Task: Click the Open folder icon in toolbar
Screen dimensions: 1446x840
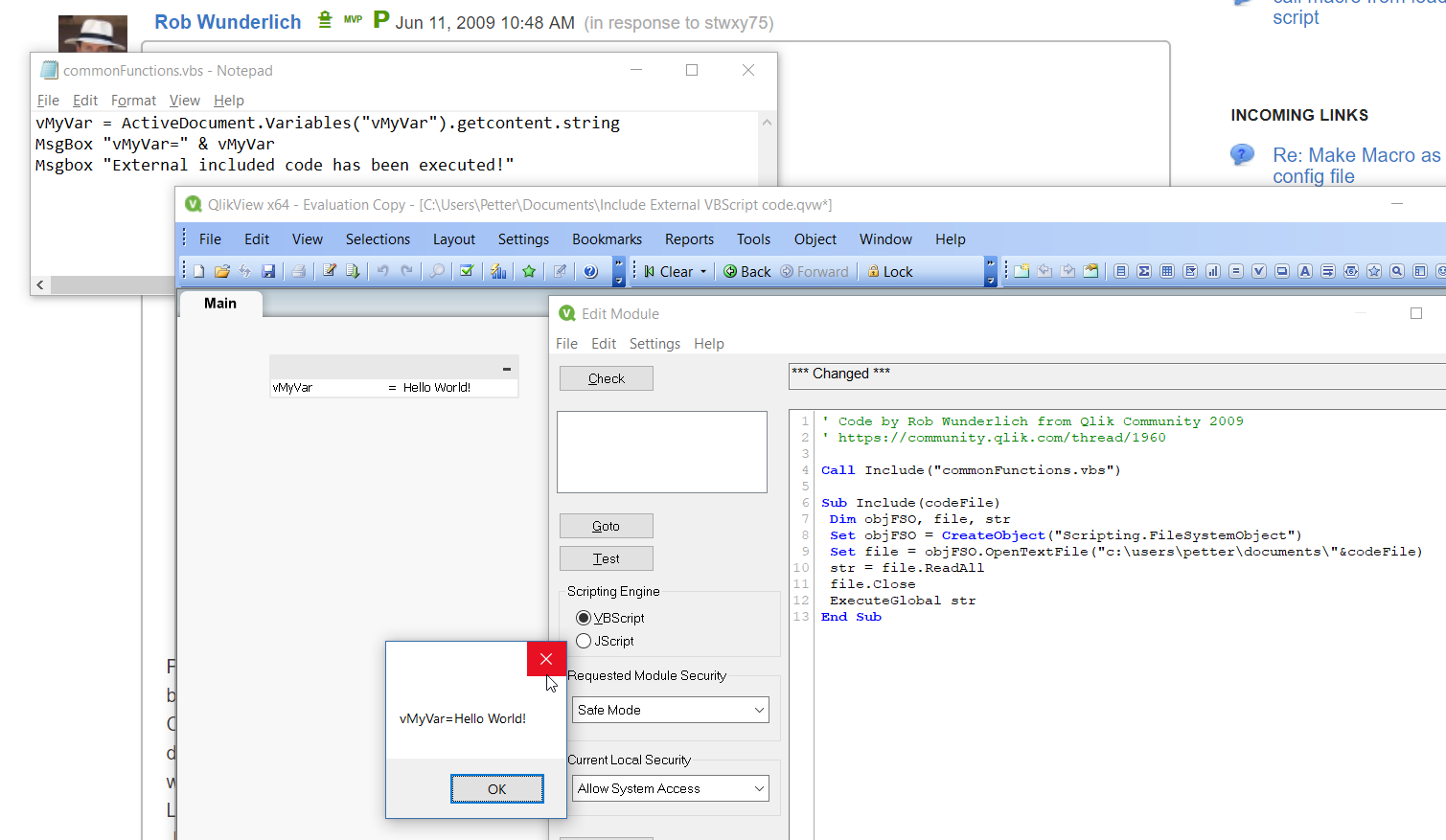Action: pos(222,271)
